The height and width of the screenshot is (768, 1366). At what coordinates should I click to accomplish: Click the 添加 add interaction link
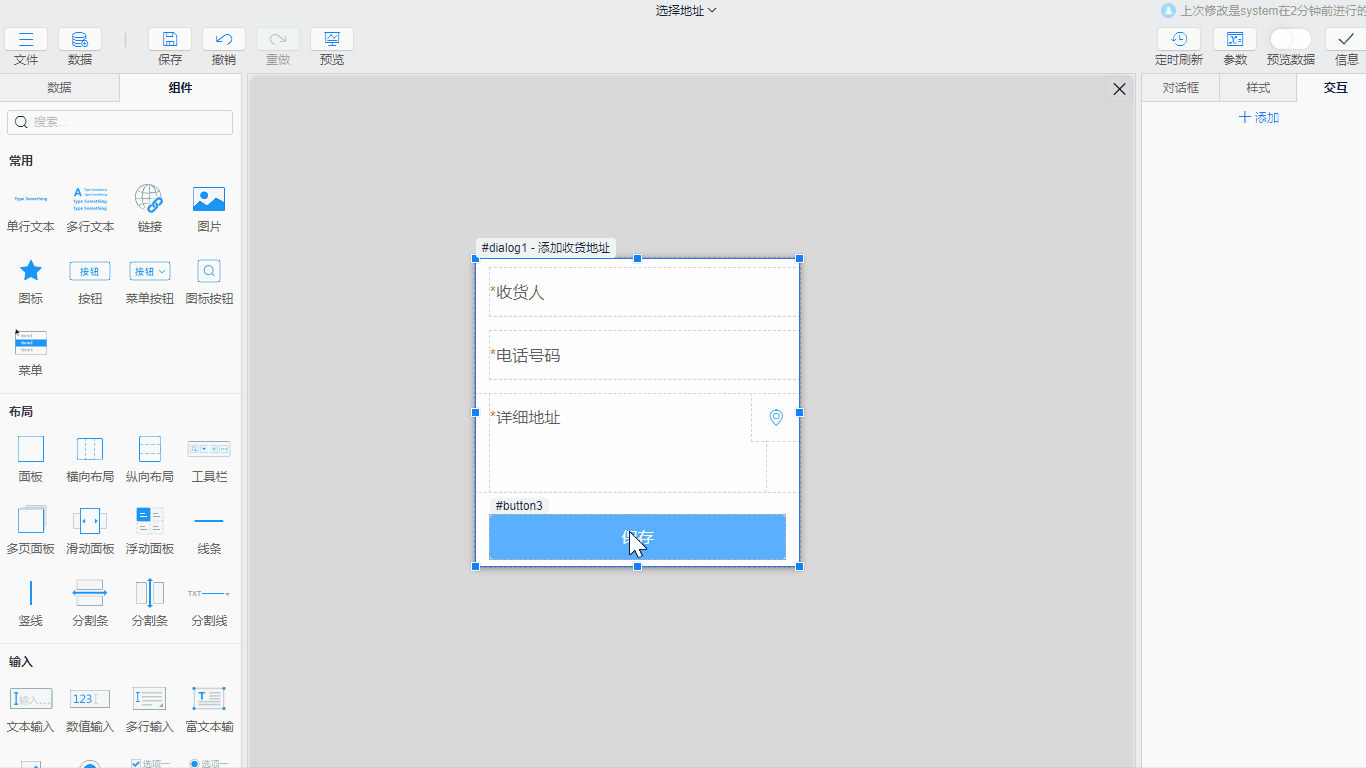click(1259, 118)
